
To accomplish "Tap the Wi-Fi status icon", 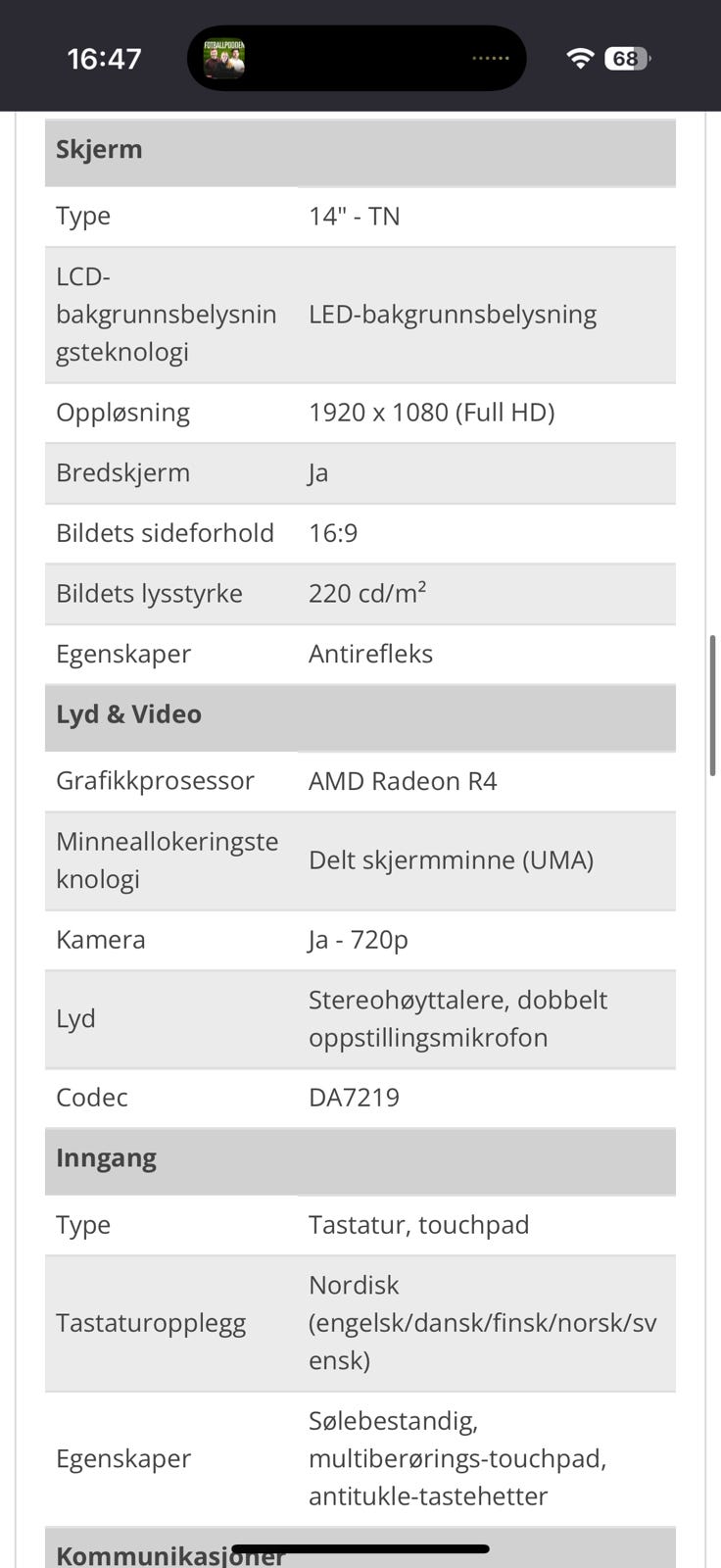I will coord(580,59).
